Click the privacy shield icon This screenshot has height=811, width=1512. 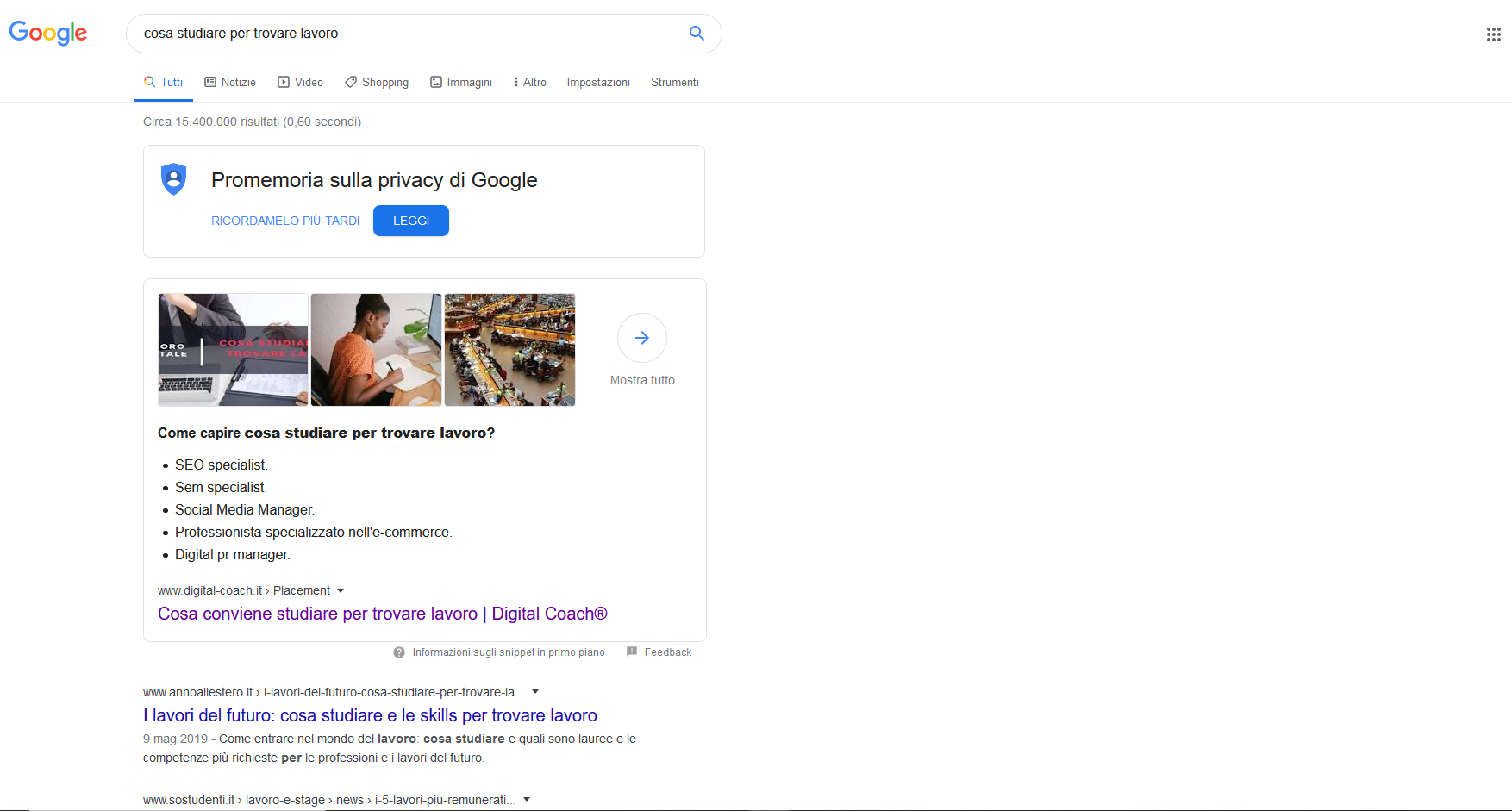[174, 179]
